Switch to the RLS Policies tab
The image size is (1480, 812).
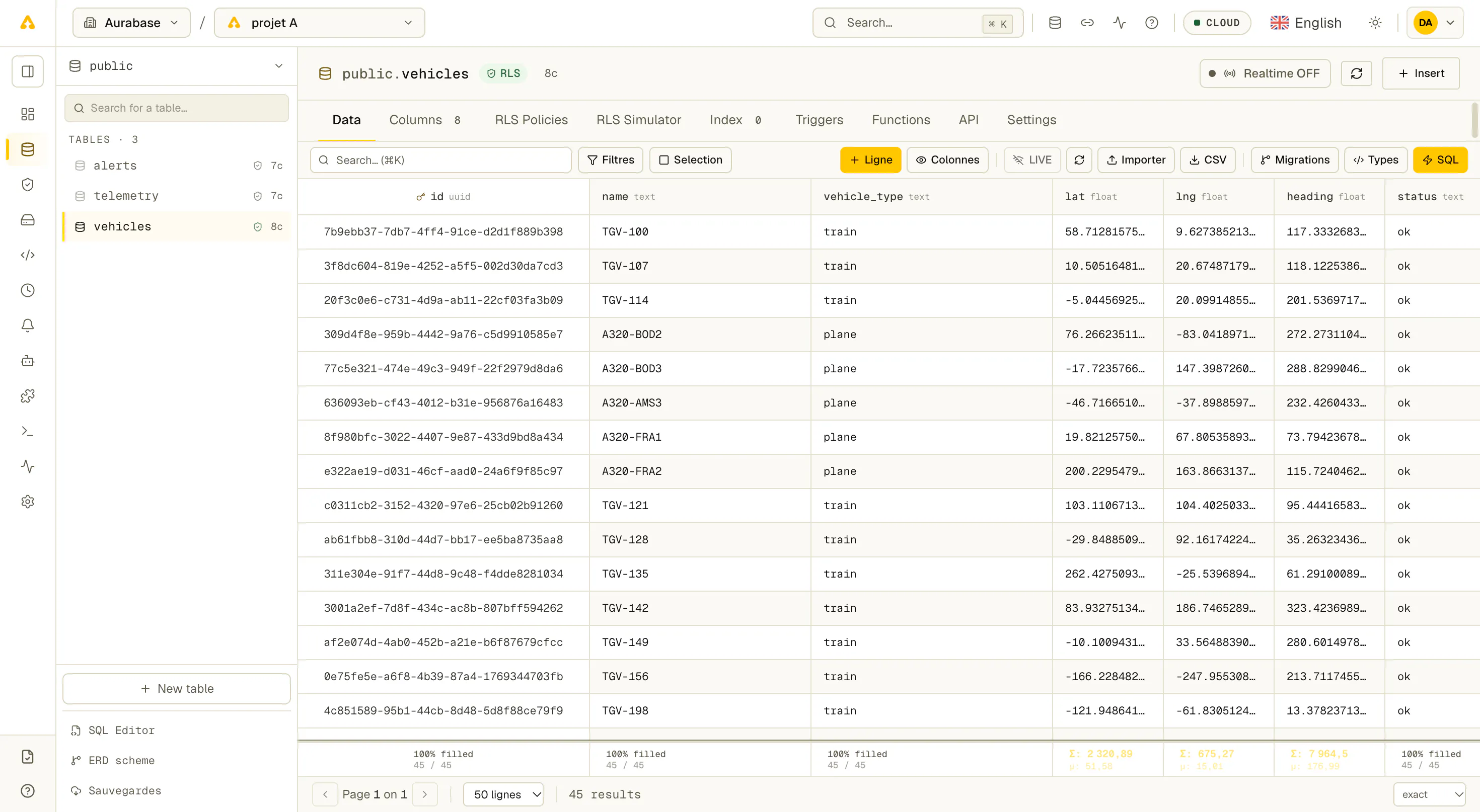tap(531, 120)
